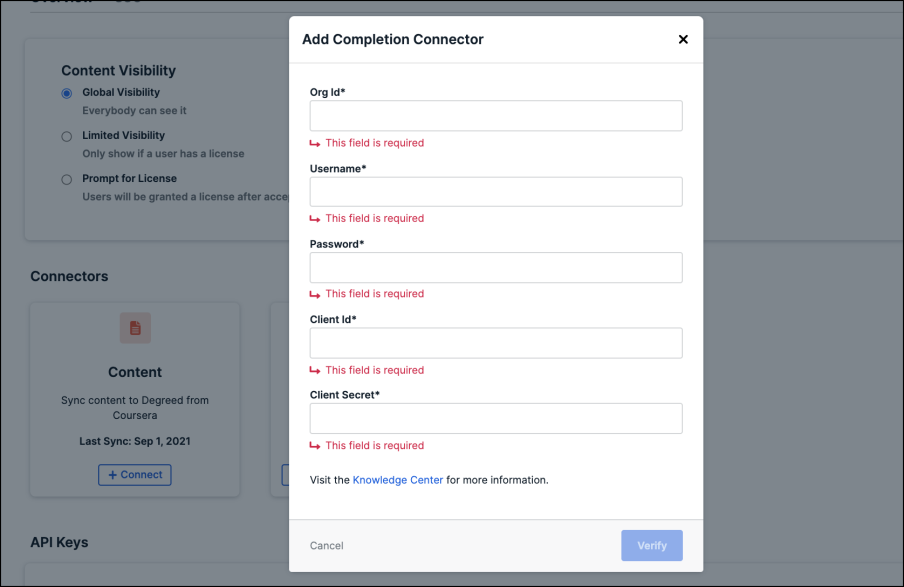Click error arrow icon under Client Secret
Viewport: 904px width, 587px height.
pyautogui.click(x=315, y=446)
